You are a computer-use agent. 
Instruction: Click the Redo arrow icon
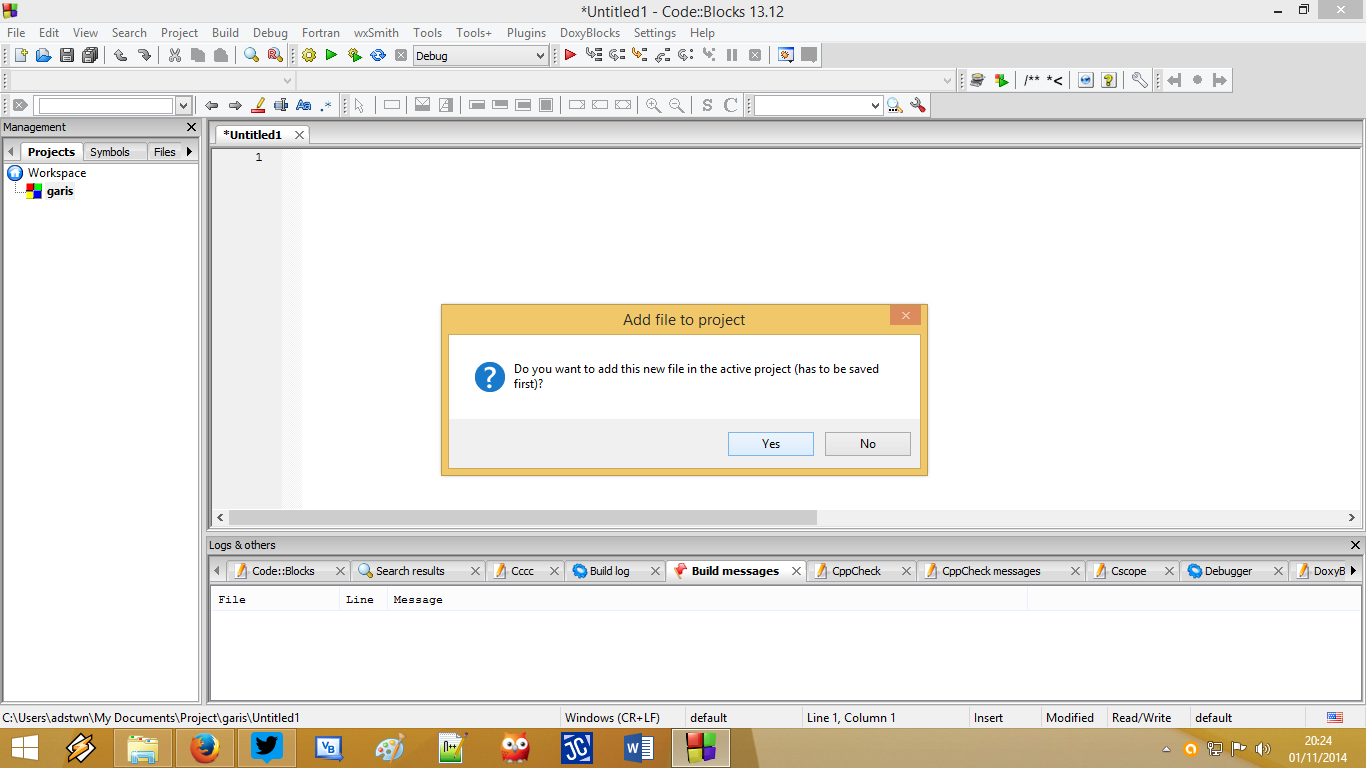pyautogui.click(x=144, y=56)
